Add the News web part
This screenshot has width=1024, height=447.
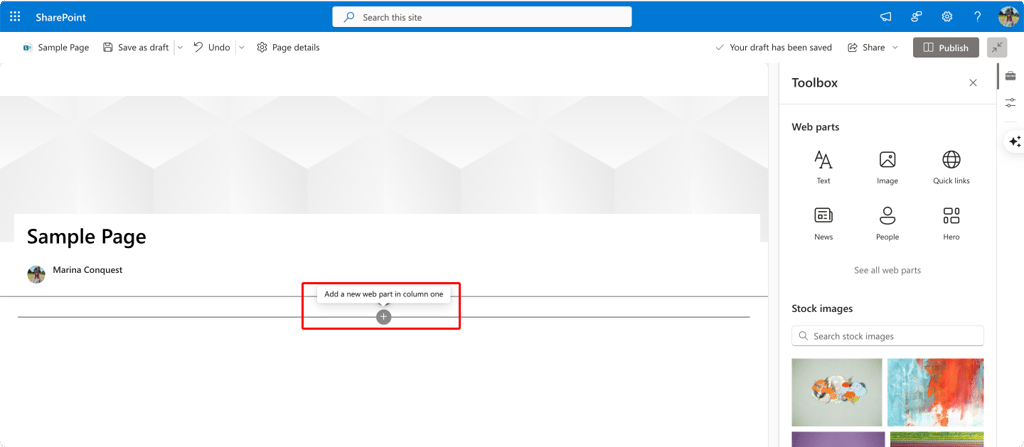823,224
